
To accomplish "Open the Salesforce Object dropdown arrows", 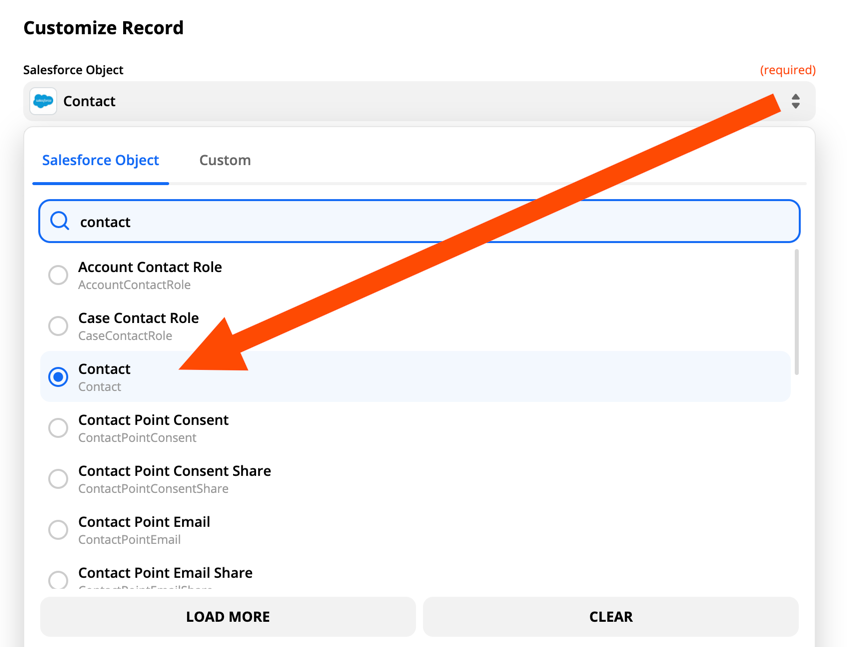I will click(795, 101).
